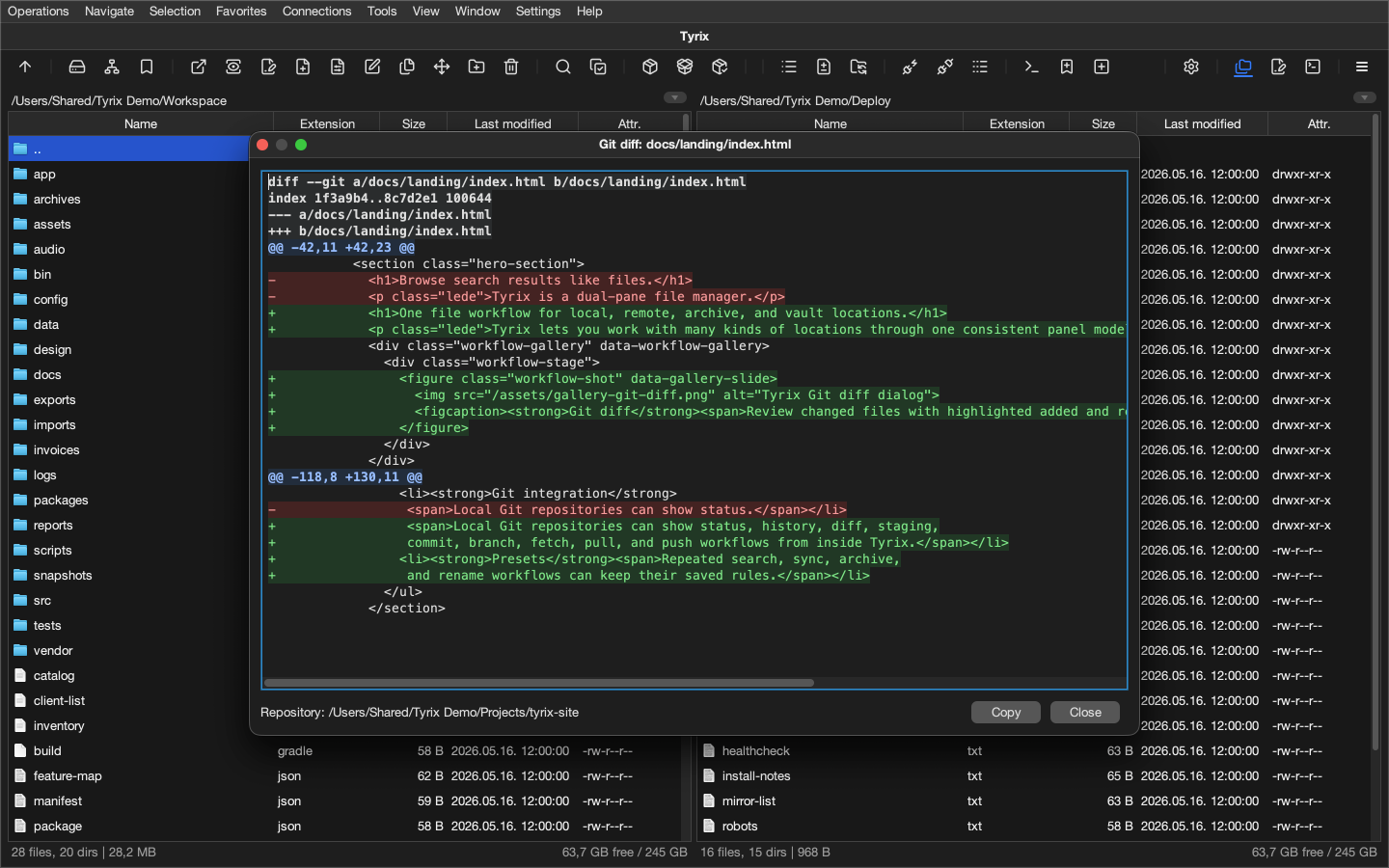1389x868 pixels.
Task: Sort left pane by the Extension column
Action: click(327, 123)
